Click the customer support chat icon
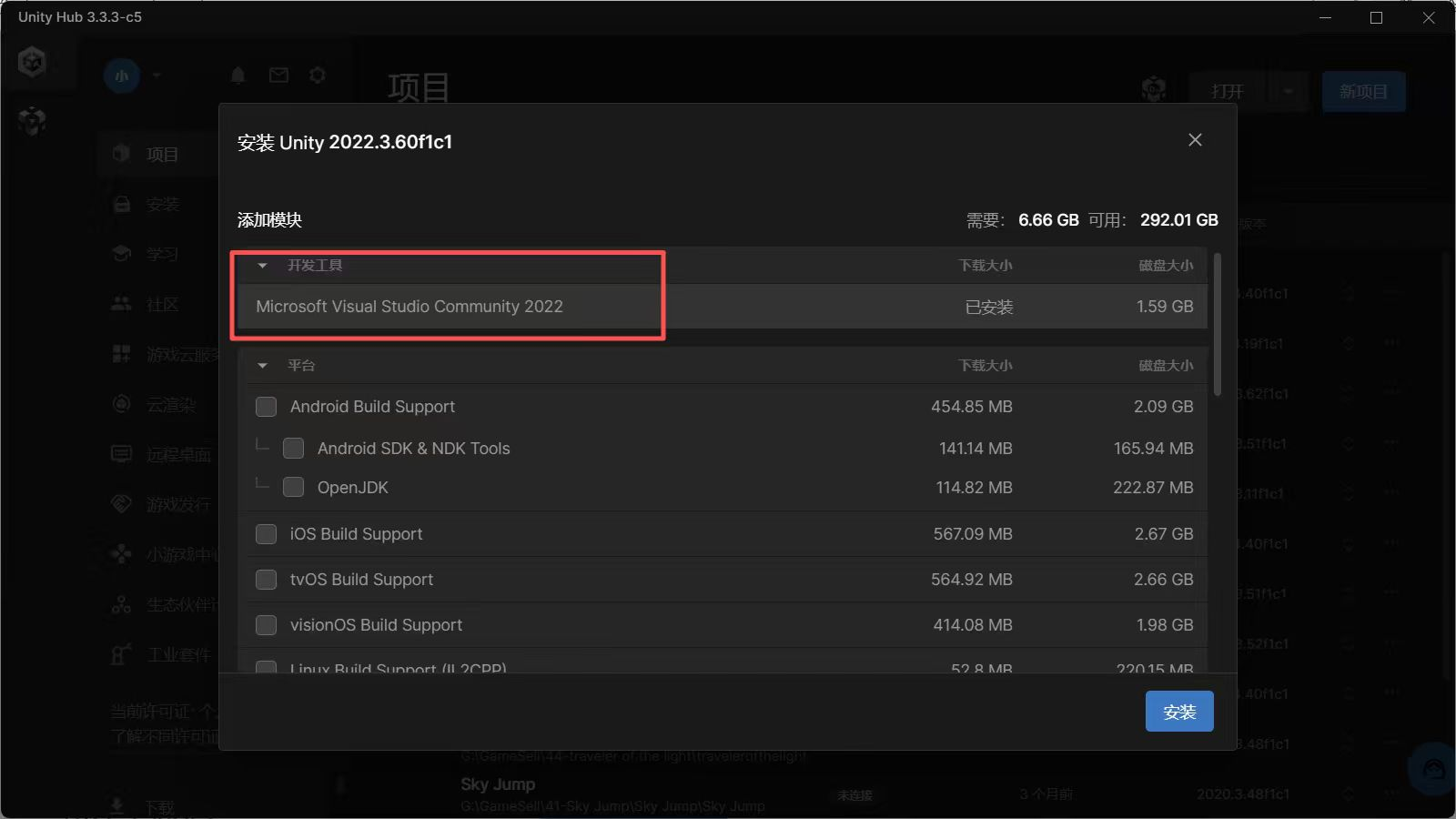 click(1433, 770)
